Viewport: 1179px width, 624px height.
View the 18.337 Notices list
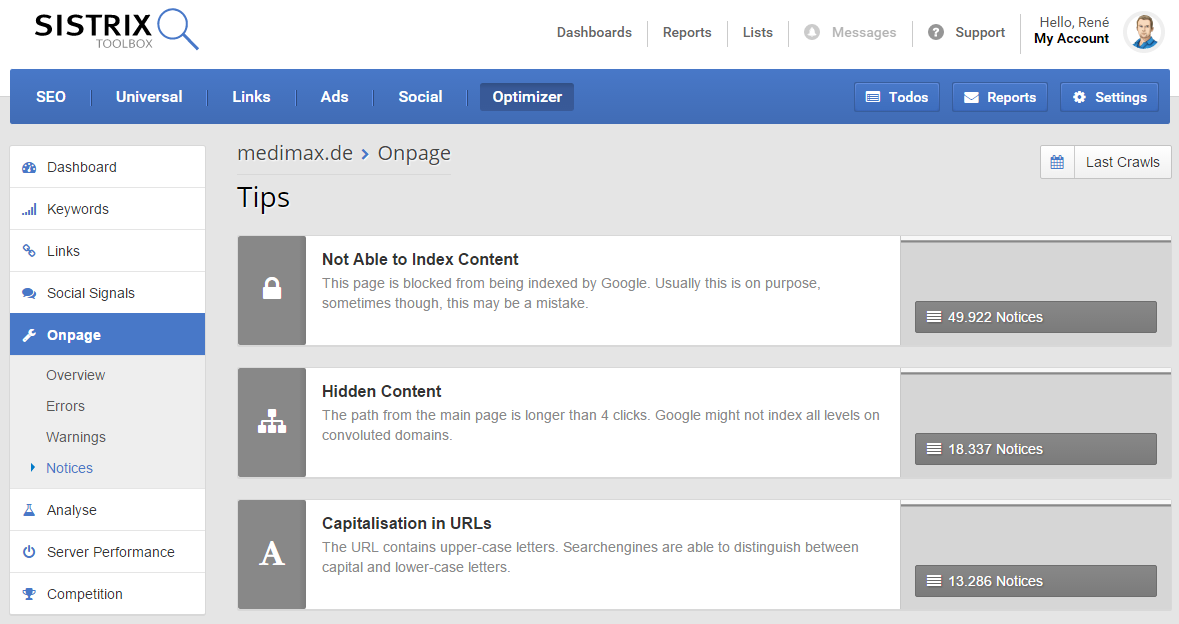(x=1035, y=449)
